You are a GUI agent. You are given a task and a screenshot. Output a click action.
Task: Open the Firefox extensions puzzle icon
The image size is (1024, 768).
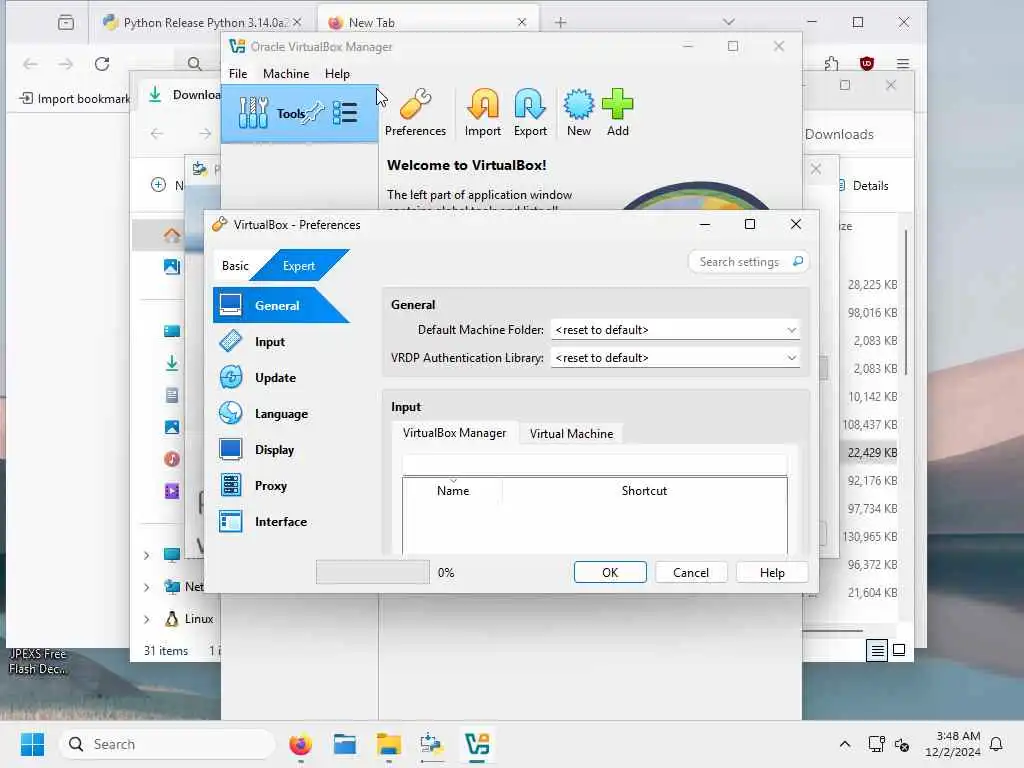click(831, 63)
